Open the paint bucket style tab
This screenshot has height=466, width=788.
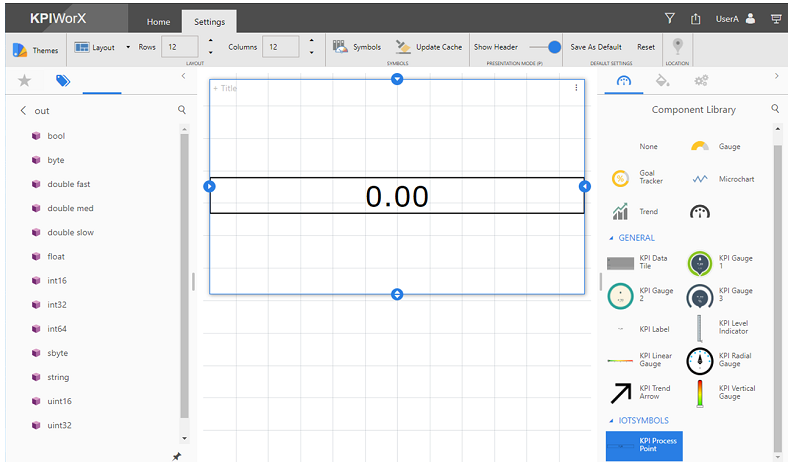[x=661, y=80]
